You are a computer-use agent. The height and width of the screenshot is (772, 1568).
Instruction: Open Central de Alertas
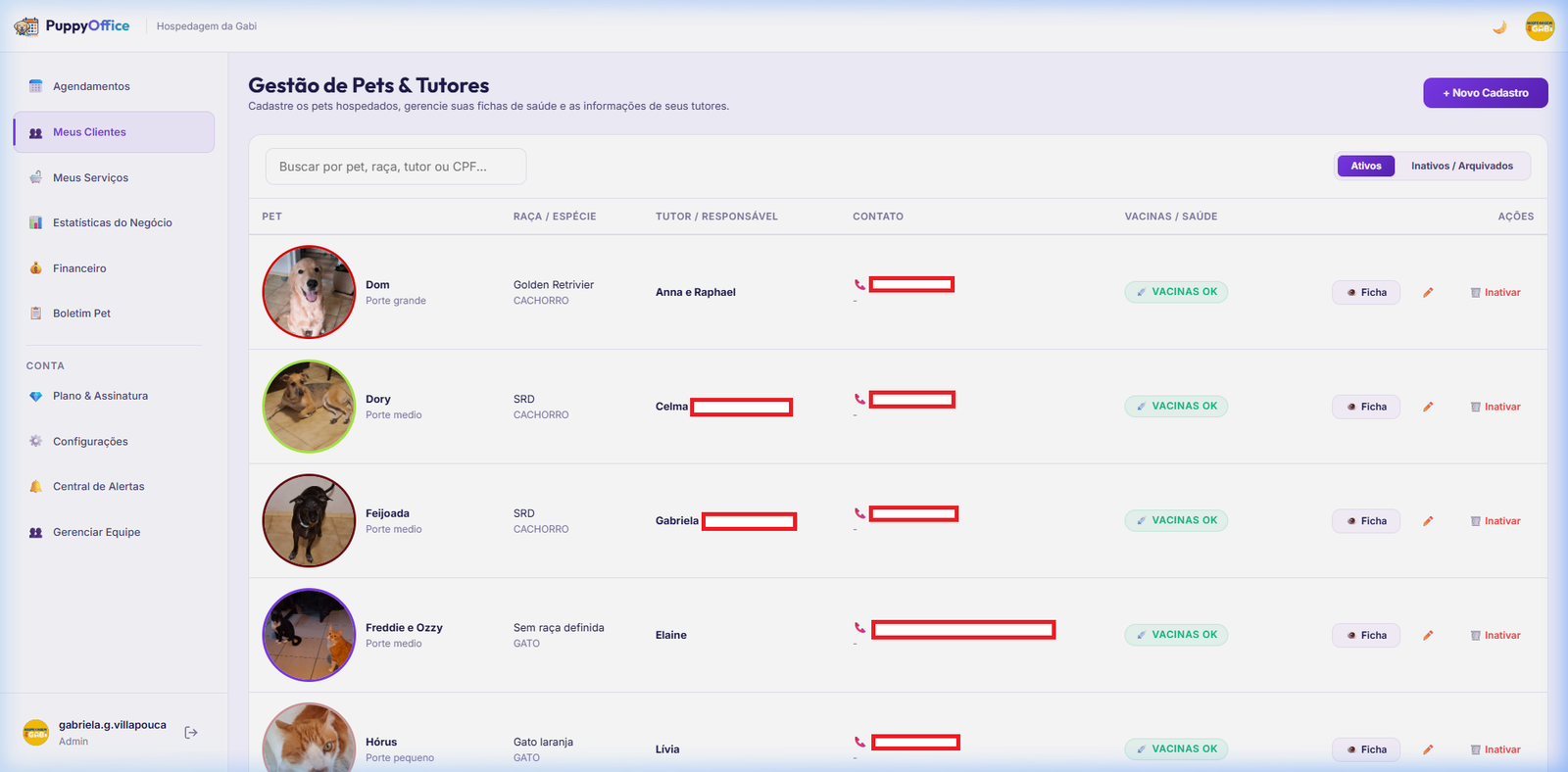114,486
